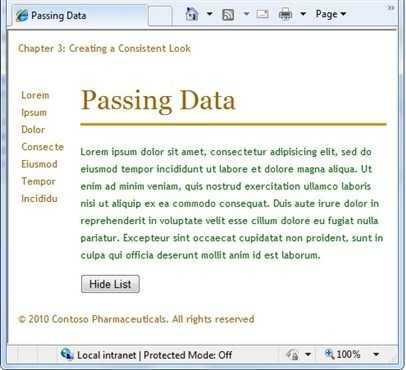Screen dimensions: 406x370
Task: Expand the feeds dropdown arrow
Action: click(246, 14)
